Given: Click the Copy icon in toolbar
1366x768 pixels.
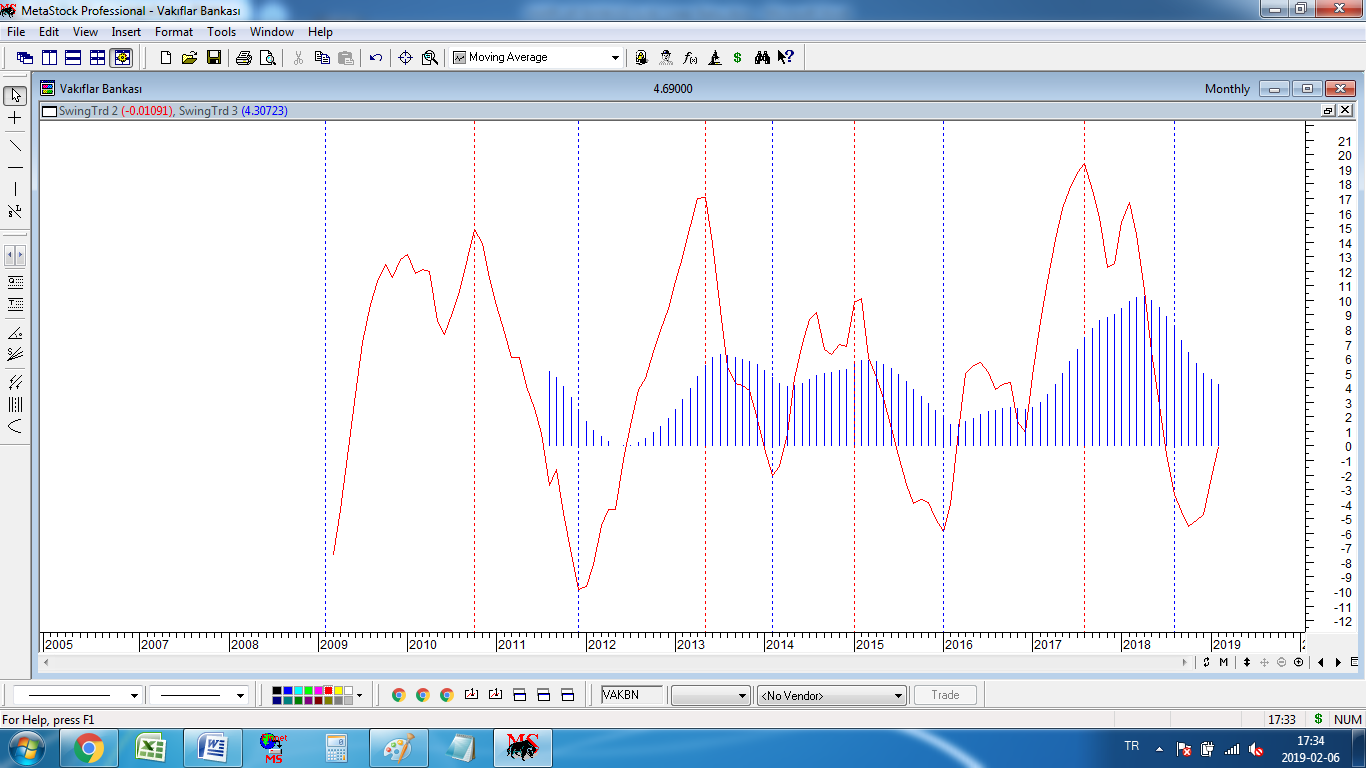Looking at the screenshot, I should 322,58.
